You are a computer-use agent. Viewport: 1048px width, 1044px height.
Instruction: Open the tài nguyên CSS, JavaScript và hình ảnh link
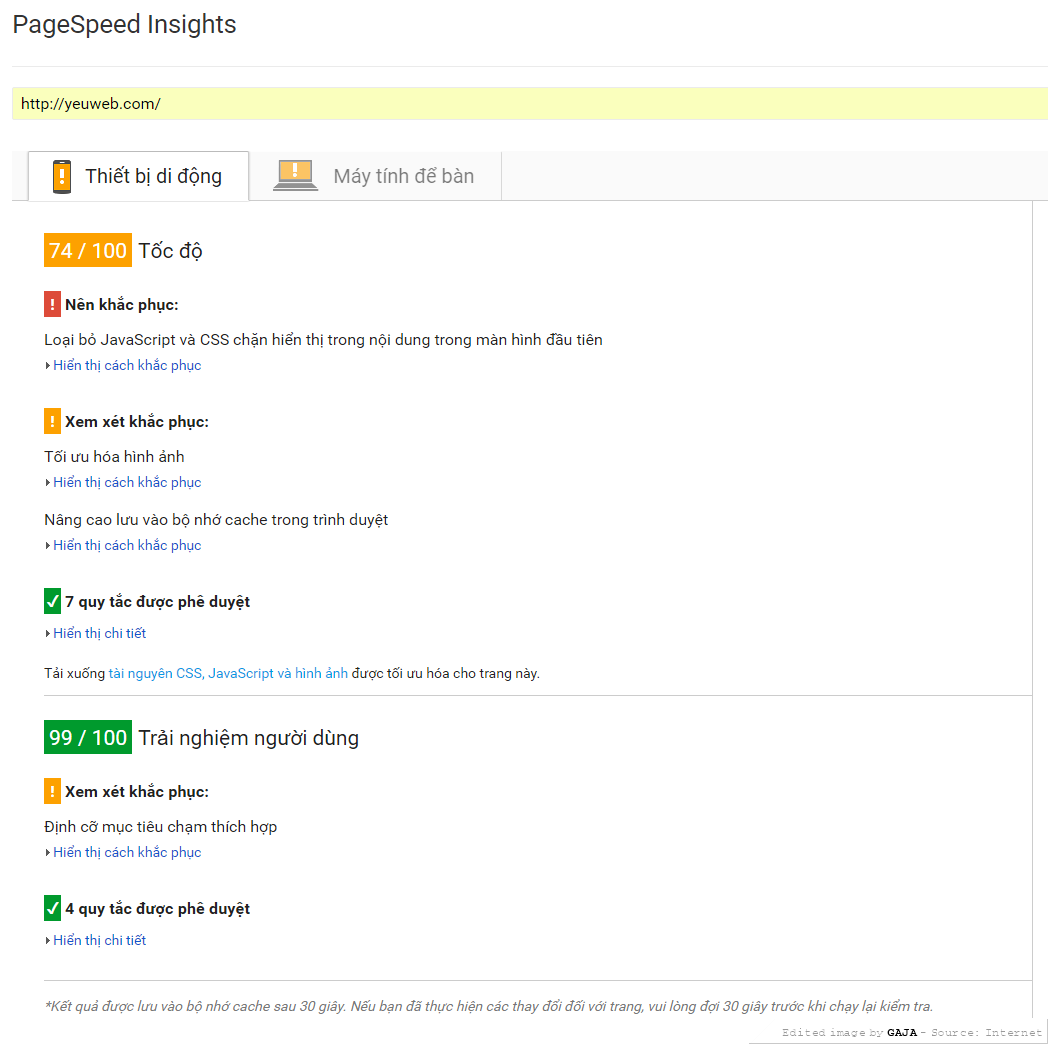click(228, 673)
